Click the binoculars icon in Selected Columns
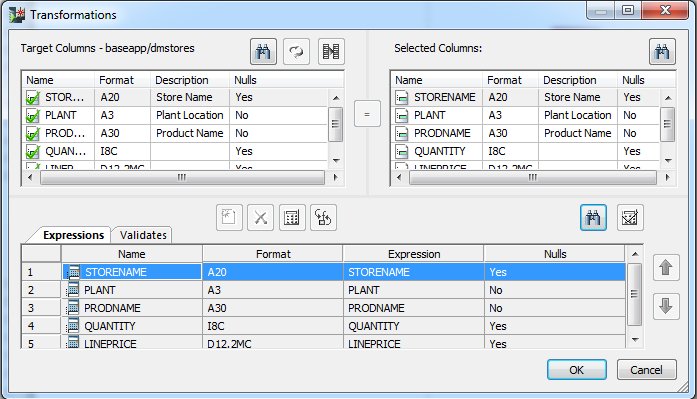The height and width of the screenshot is (399, 697). click(x=662, y=52)
